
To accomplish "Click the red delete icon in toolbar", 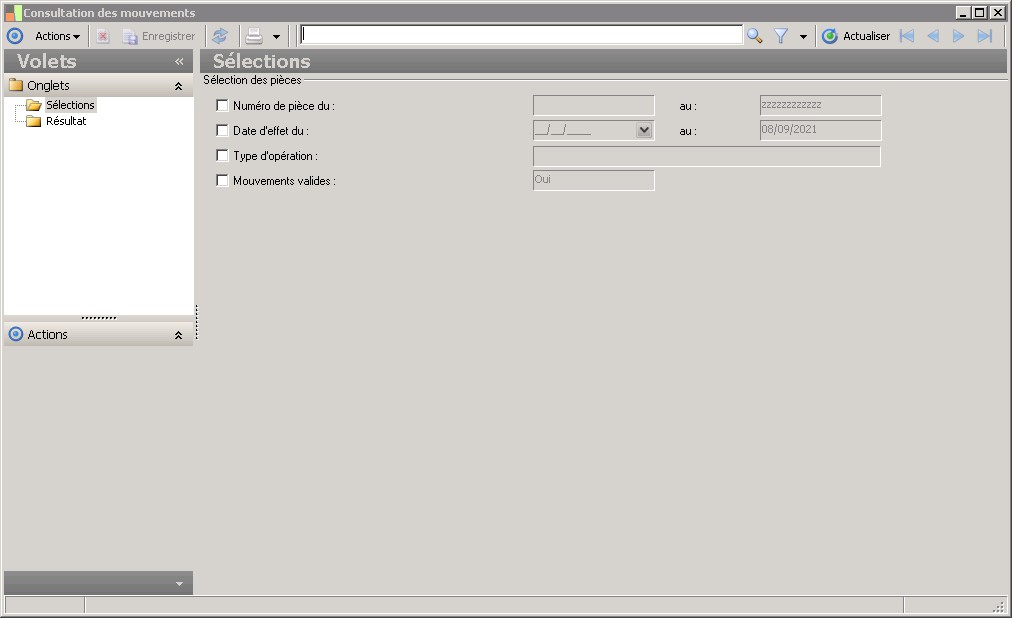I will 103,36.
